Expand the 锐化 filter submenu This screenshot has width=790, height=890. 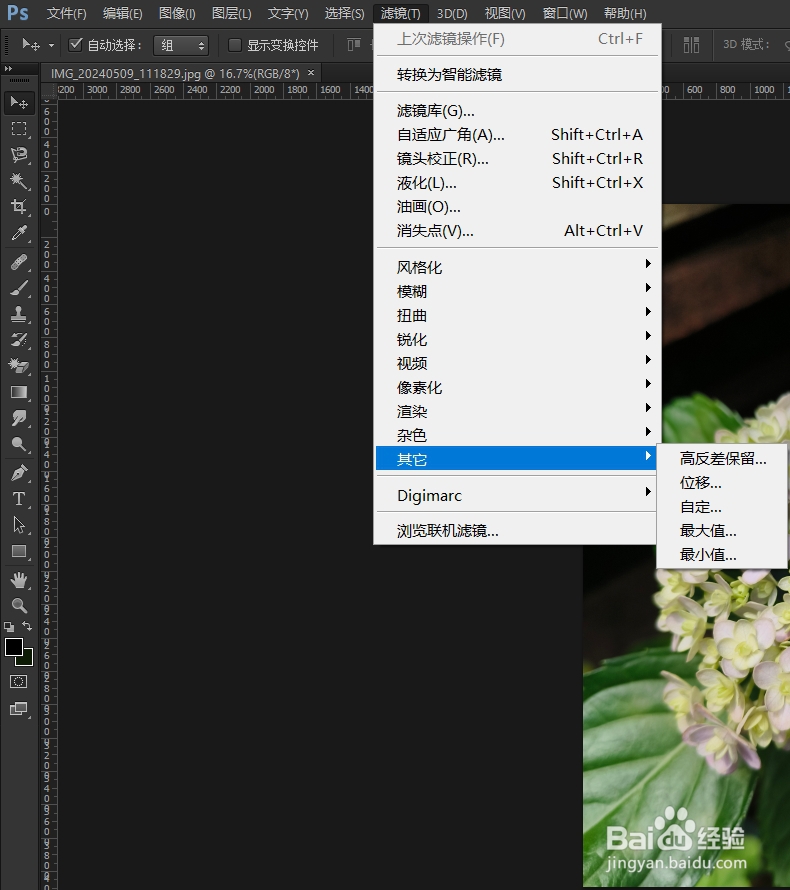click(x=517, y=339)
